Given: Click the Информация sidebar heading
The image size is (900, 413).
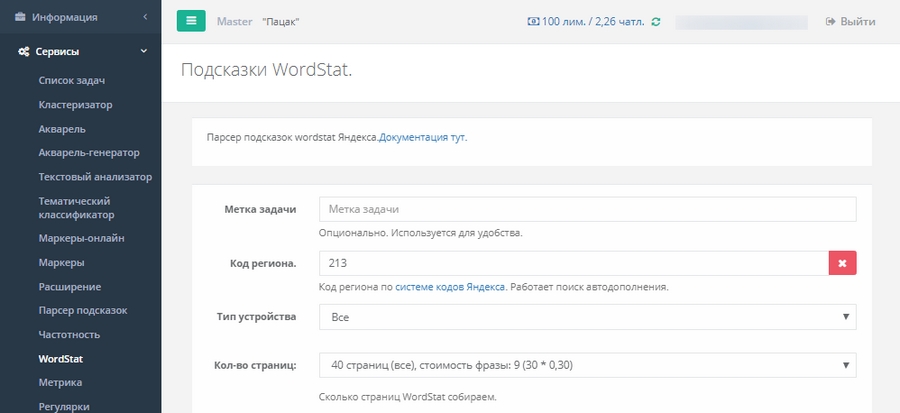Looking at the screenshot, I should point(64,17).
